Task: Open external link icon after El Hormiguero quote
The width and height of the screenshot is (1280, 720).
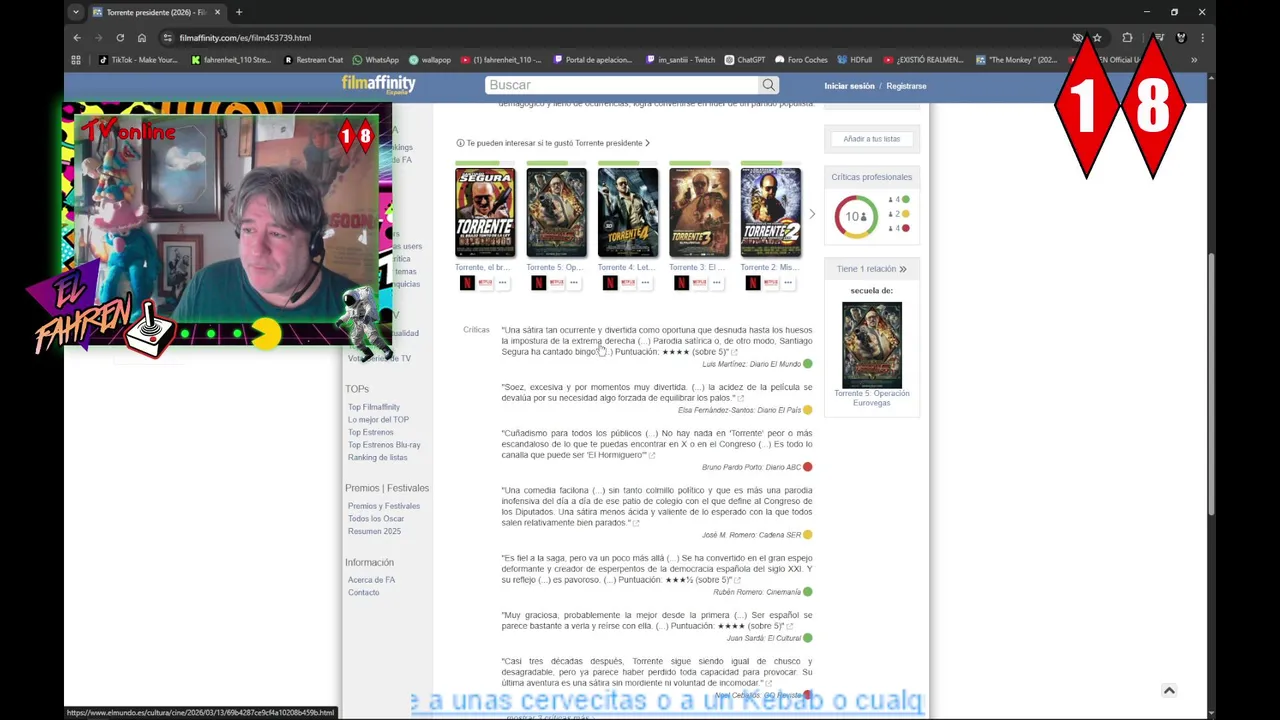Action: click(652, 456)
